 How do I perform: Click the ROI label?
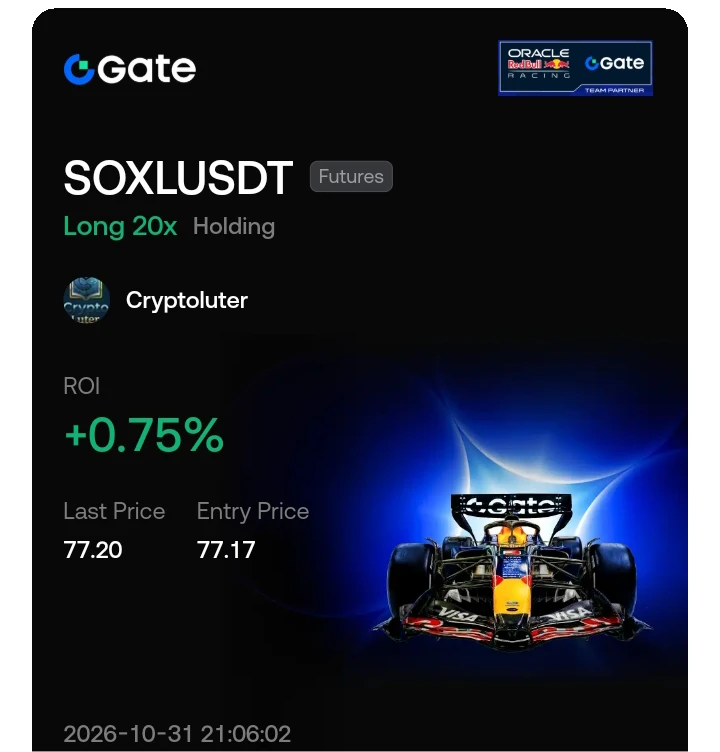[82, 386]
